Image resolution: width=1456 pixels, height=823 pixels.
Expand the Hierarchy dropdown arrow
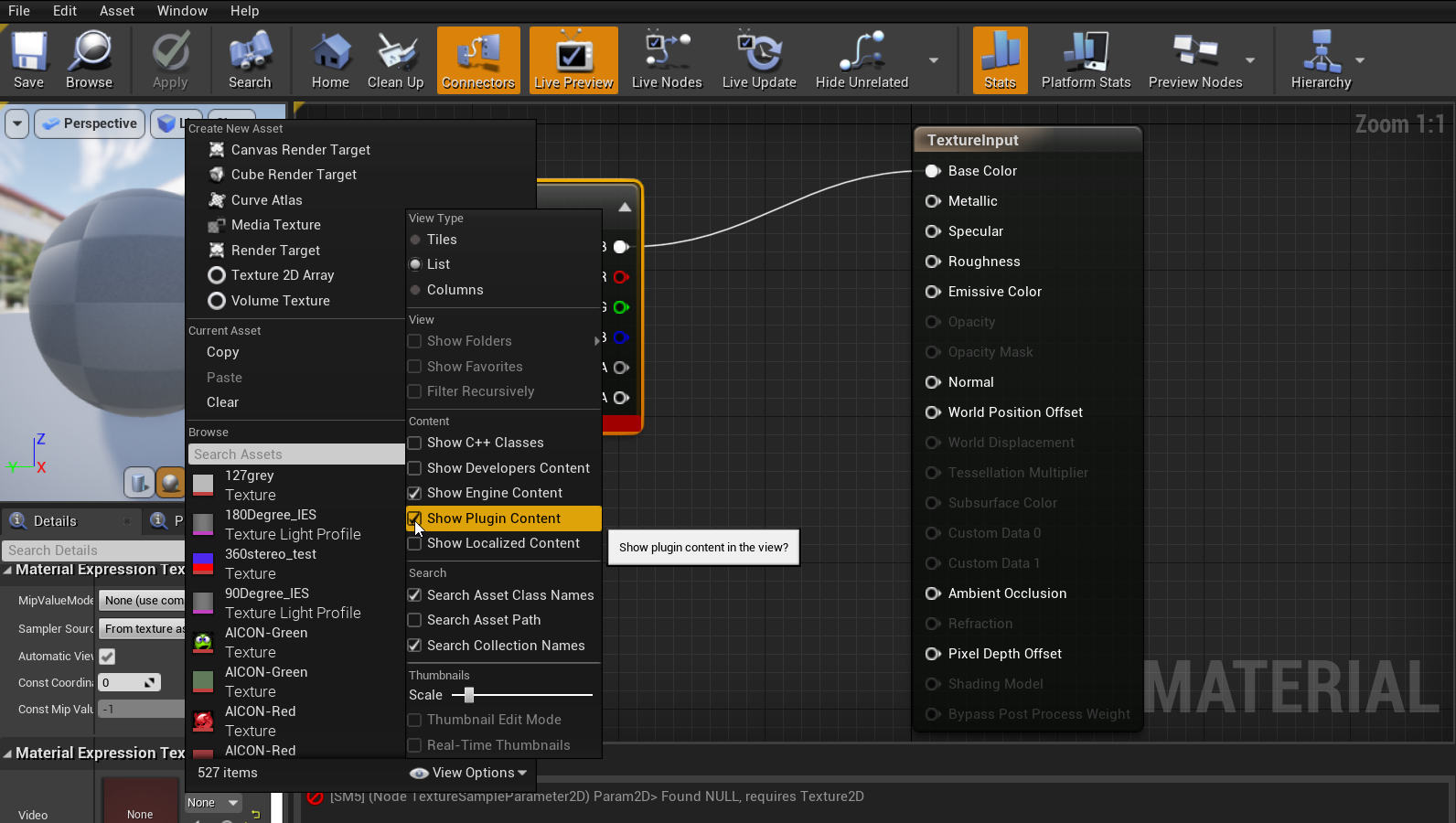click(x=1360, y=61)
